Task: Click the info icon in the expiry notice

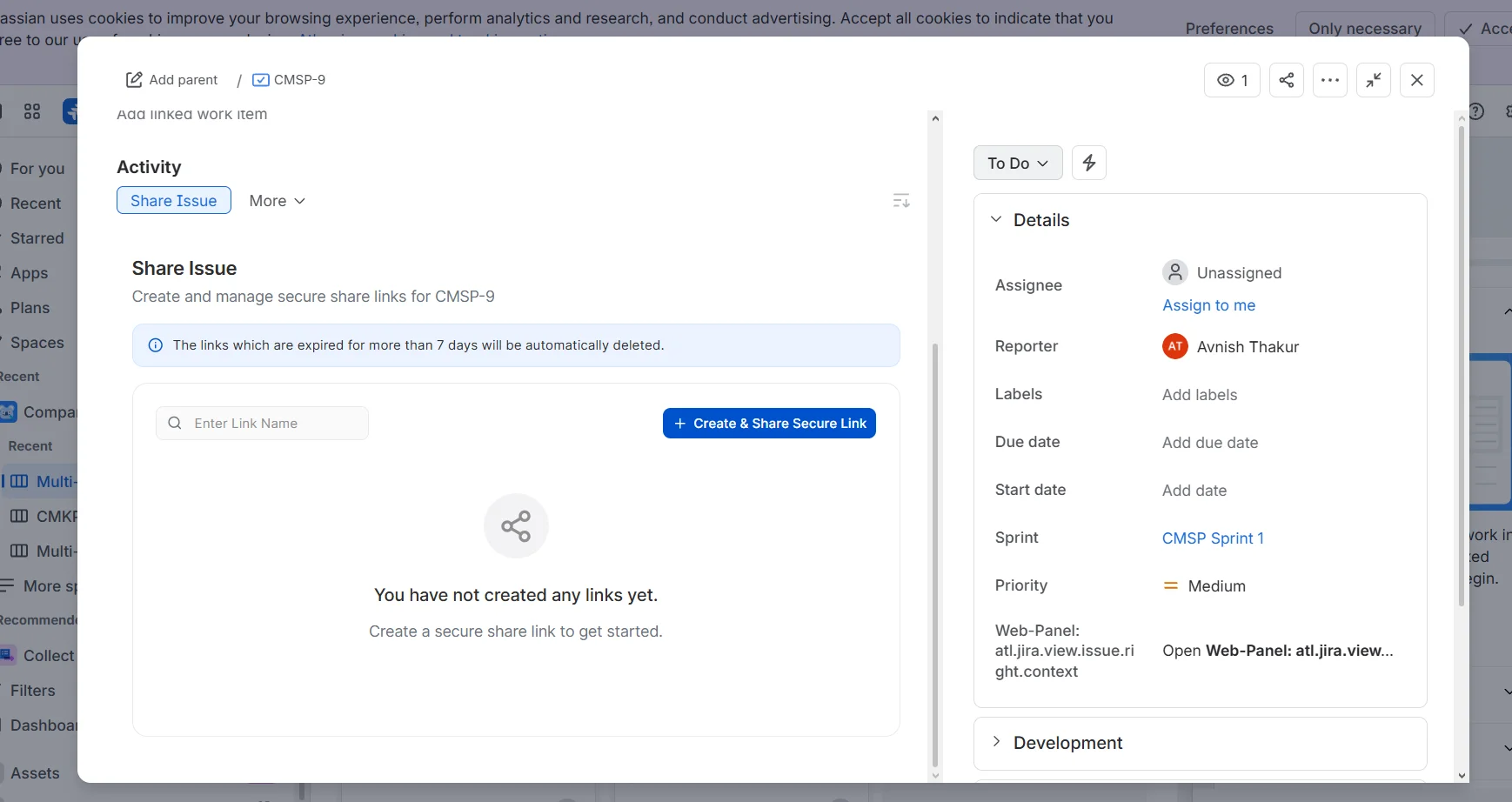Action: coord(156,345)
